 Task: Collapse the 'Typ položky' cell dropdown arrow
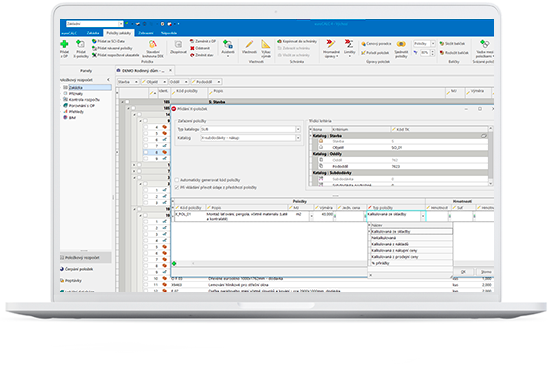(423, 216)
